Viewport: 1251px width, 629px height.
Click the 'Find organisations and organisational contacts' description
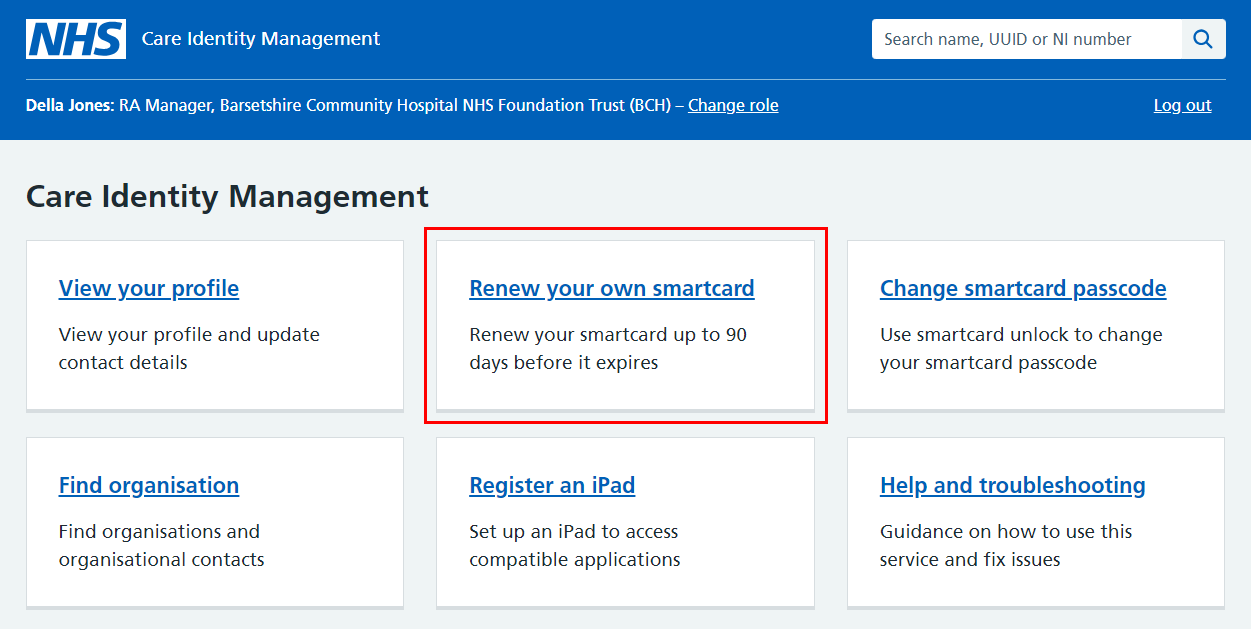tap(162, 545)
